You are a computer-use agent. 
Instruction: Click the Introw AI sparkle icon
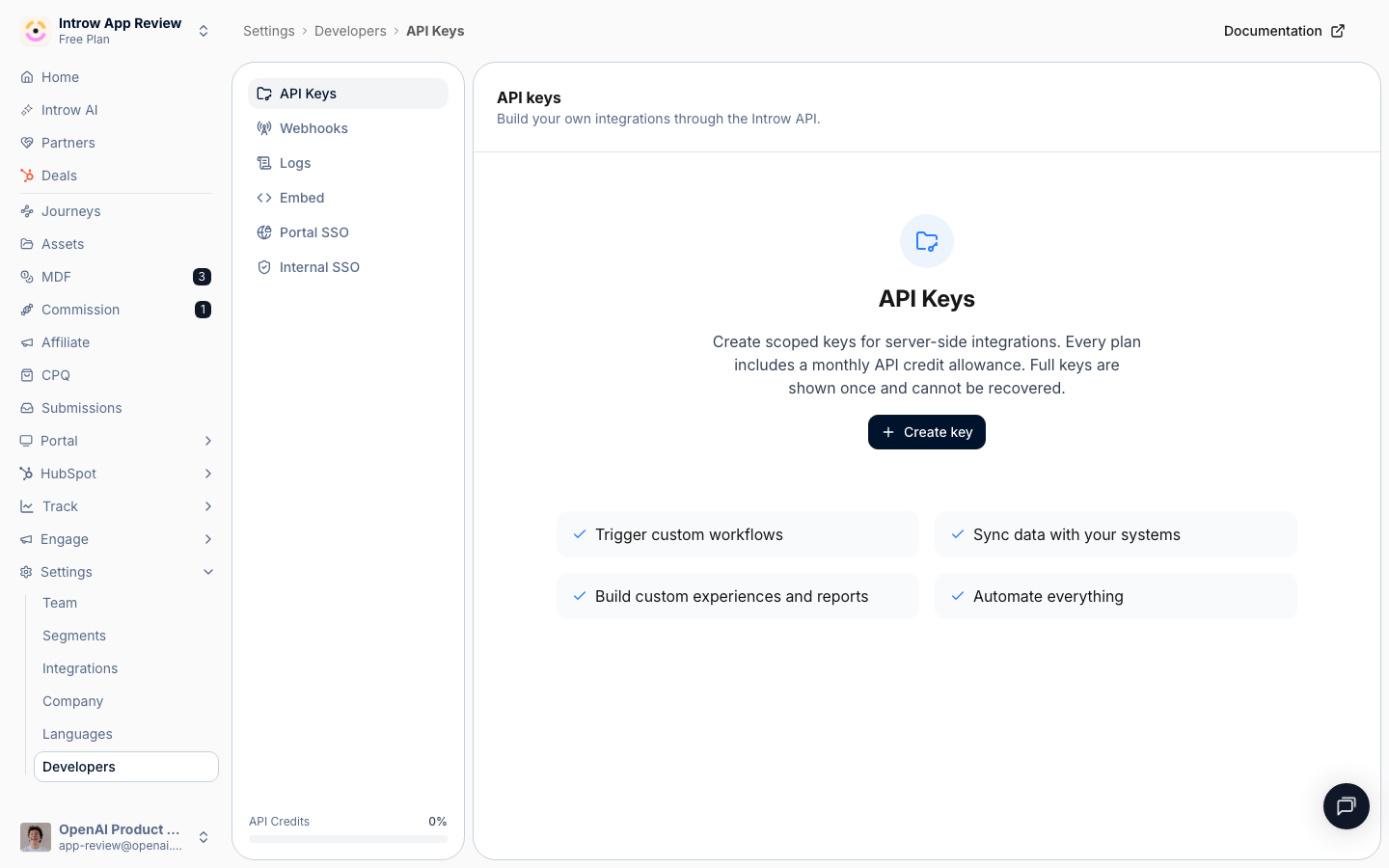(x=27, y=110)
